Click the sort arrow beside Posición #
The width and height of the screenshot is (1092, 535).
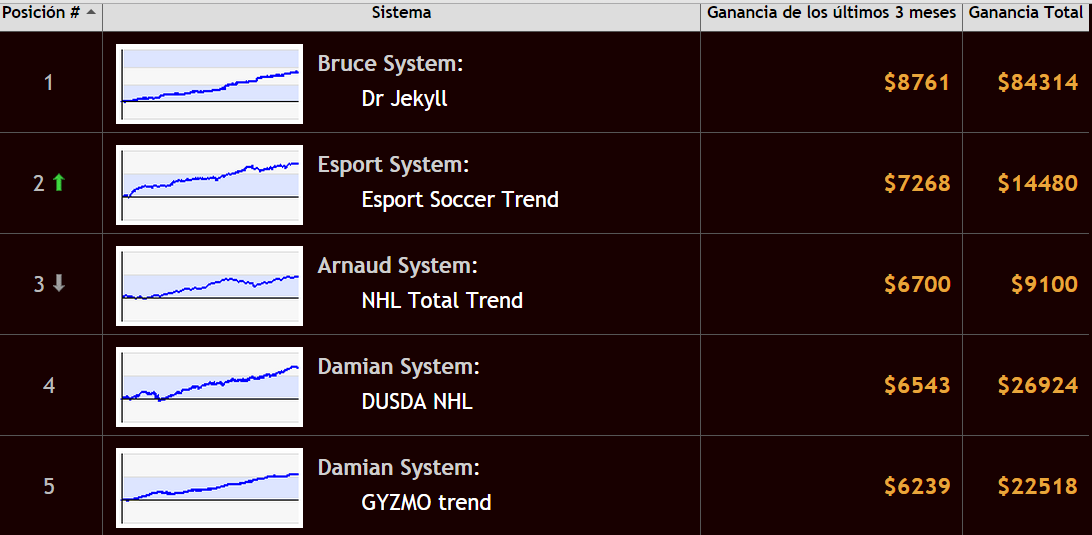click(x=91, y=13)
